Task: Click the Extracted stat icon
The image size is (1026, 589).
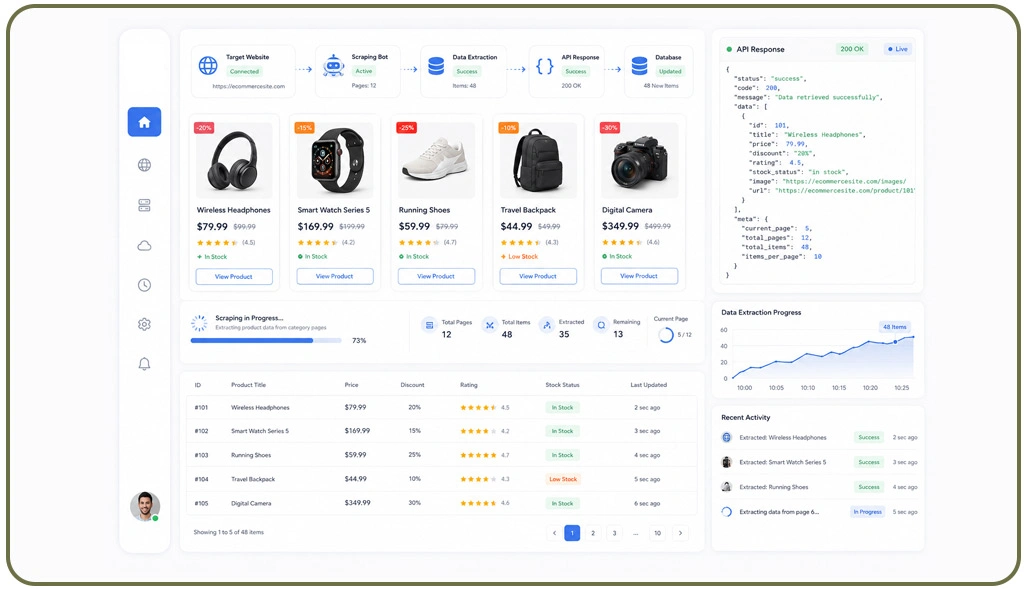Action: point(546,325)
